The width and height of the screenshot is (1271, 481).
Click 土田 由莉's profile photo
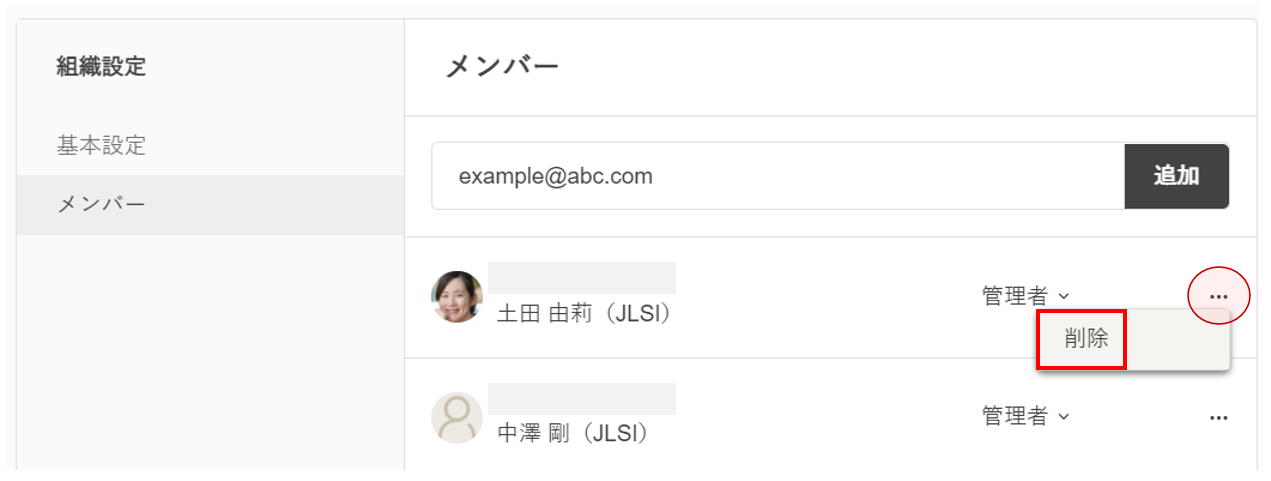(457, 297)
